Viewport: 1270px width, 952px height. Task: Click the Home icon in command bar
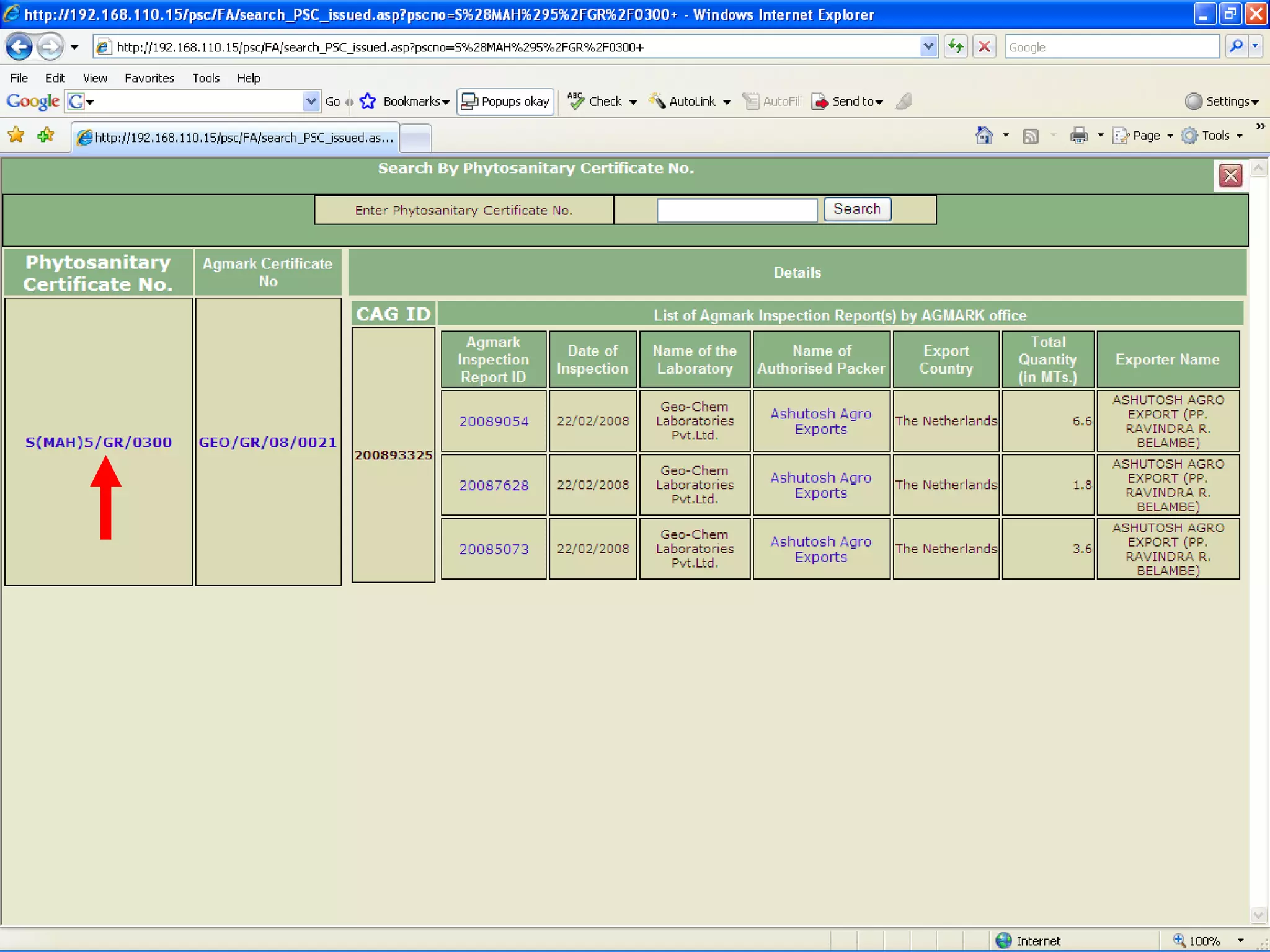pos(984,136)
